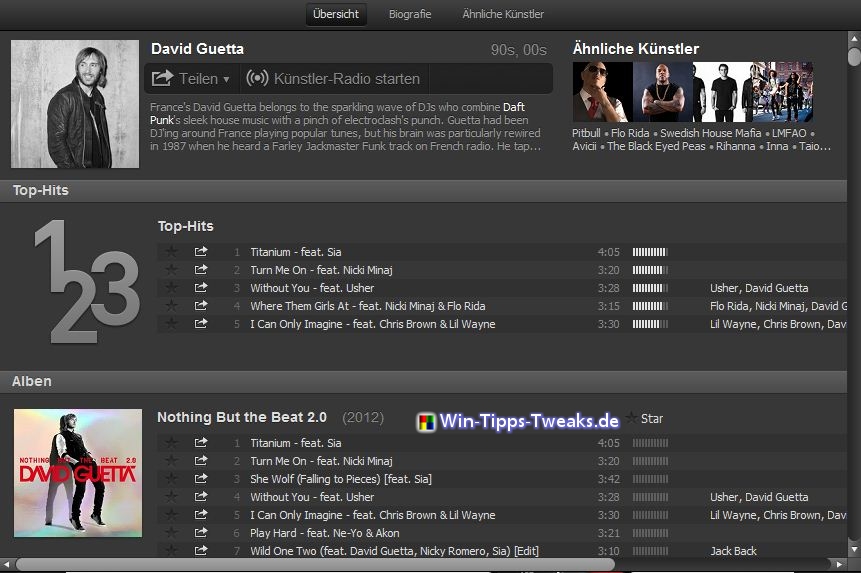Click Jack Back artist text
Image resolution: width=861 pixels, height=573 pixels.
pyautogui.click(x=733, y=550)
